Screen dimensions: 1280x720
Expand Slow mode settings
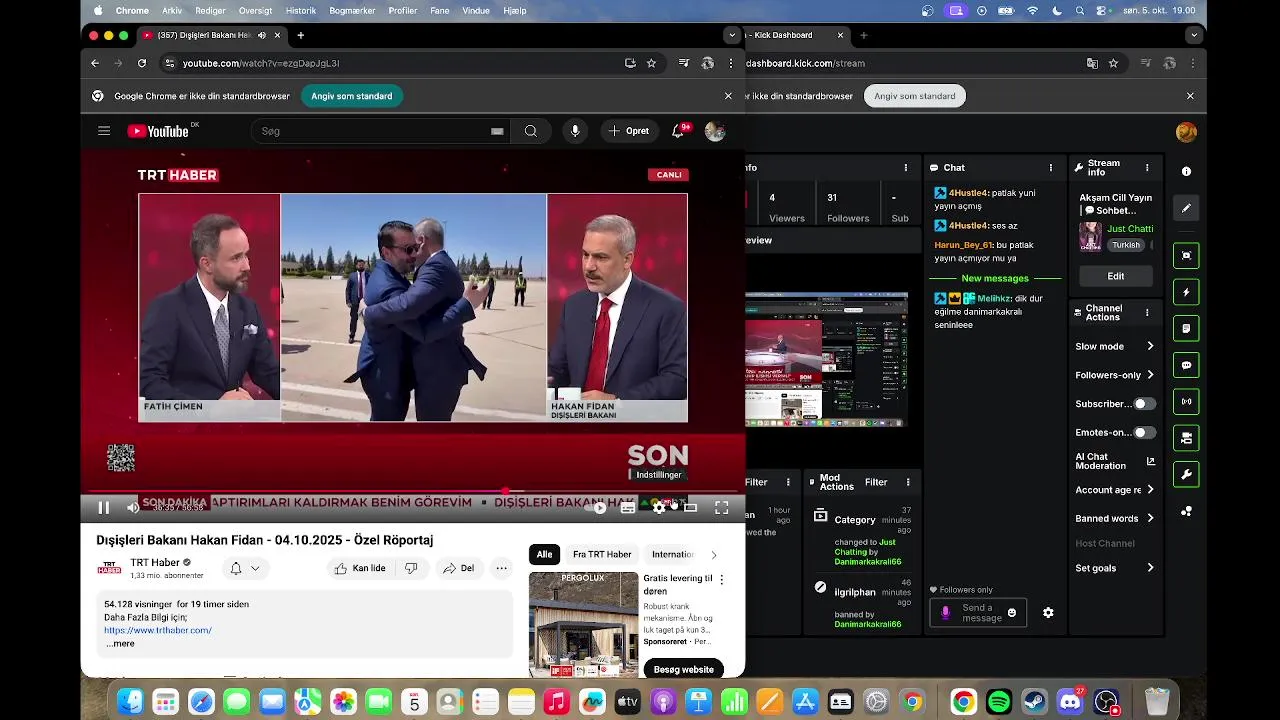[x=1115, y=346]
